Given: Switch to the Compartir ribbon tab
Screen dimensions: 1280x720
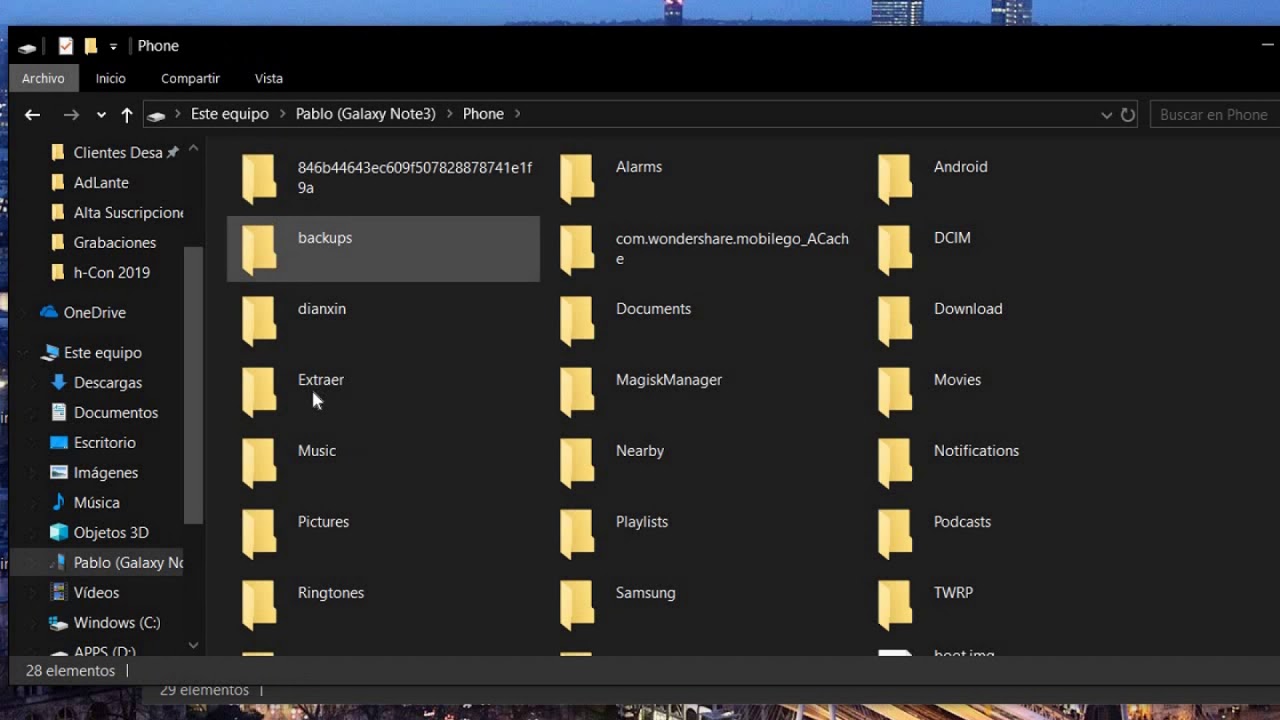Looking at the screenshot, I should click(190, 78).
